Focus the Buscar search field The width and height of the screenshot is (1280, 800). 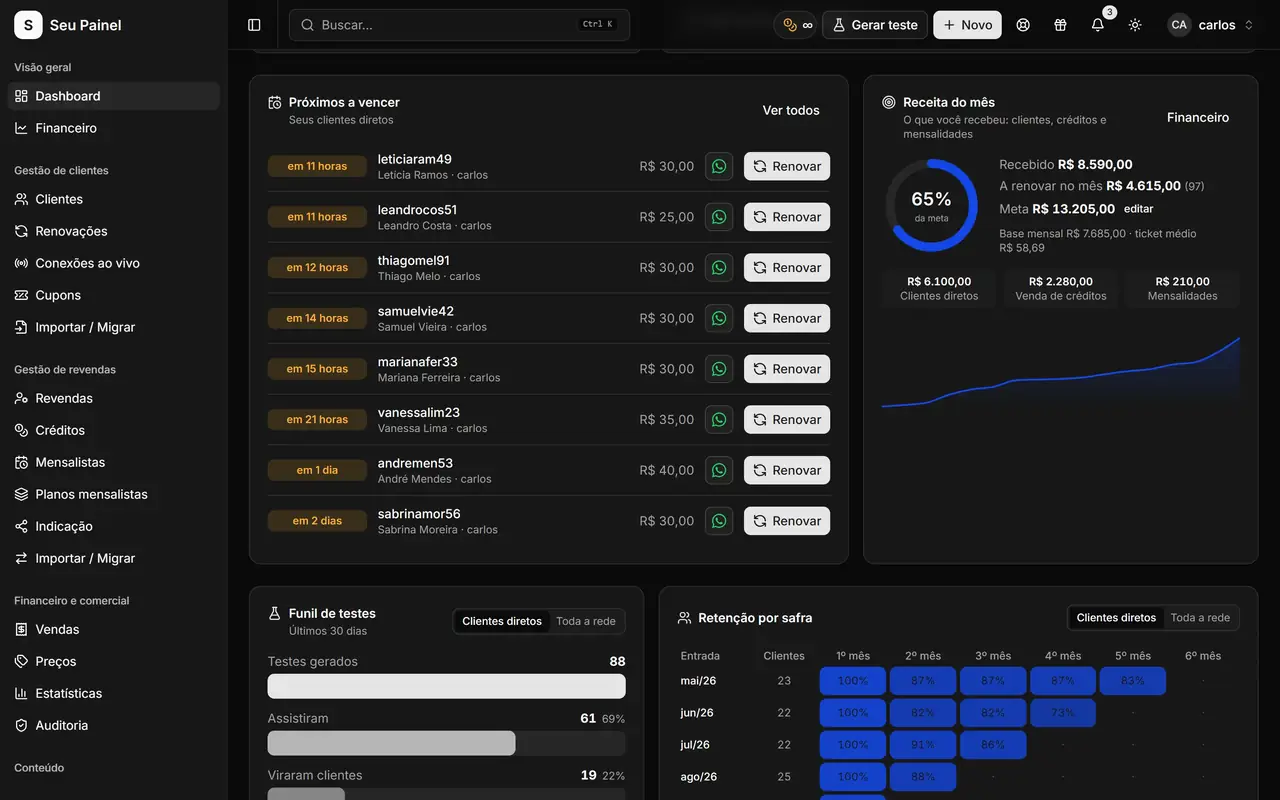pyautogui.click(x=459, y=25)
